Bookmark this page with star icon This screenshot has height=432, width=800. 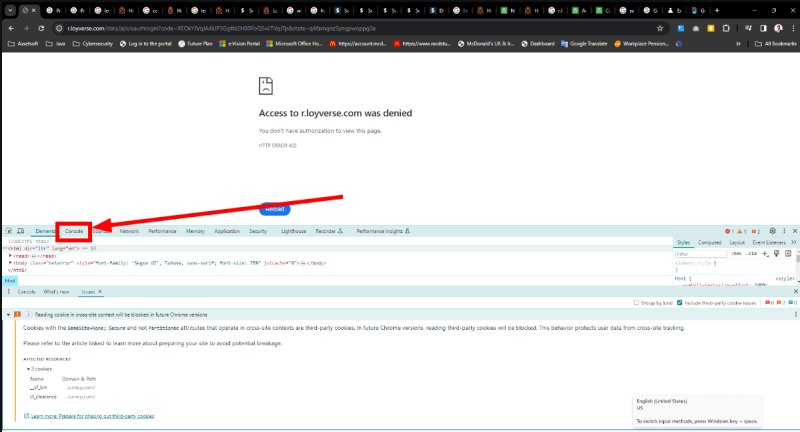[660, 28]
